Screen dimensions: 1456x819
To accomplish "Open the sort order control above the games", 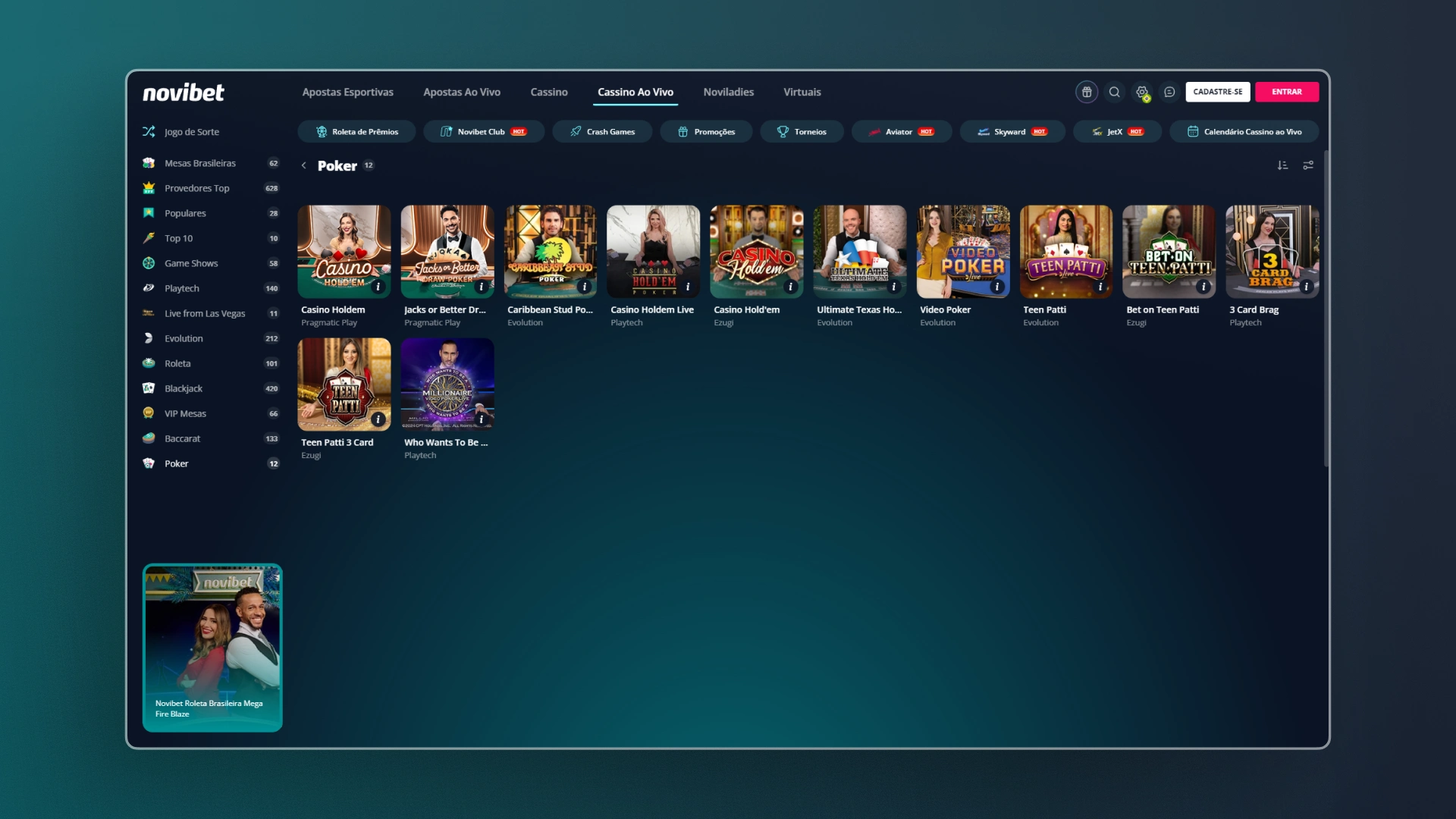I will click(1282, 165).
